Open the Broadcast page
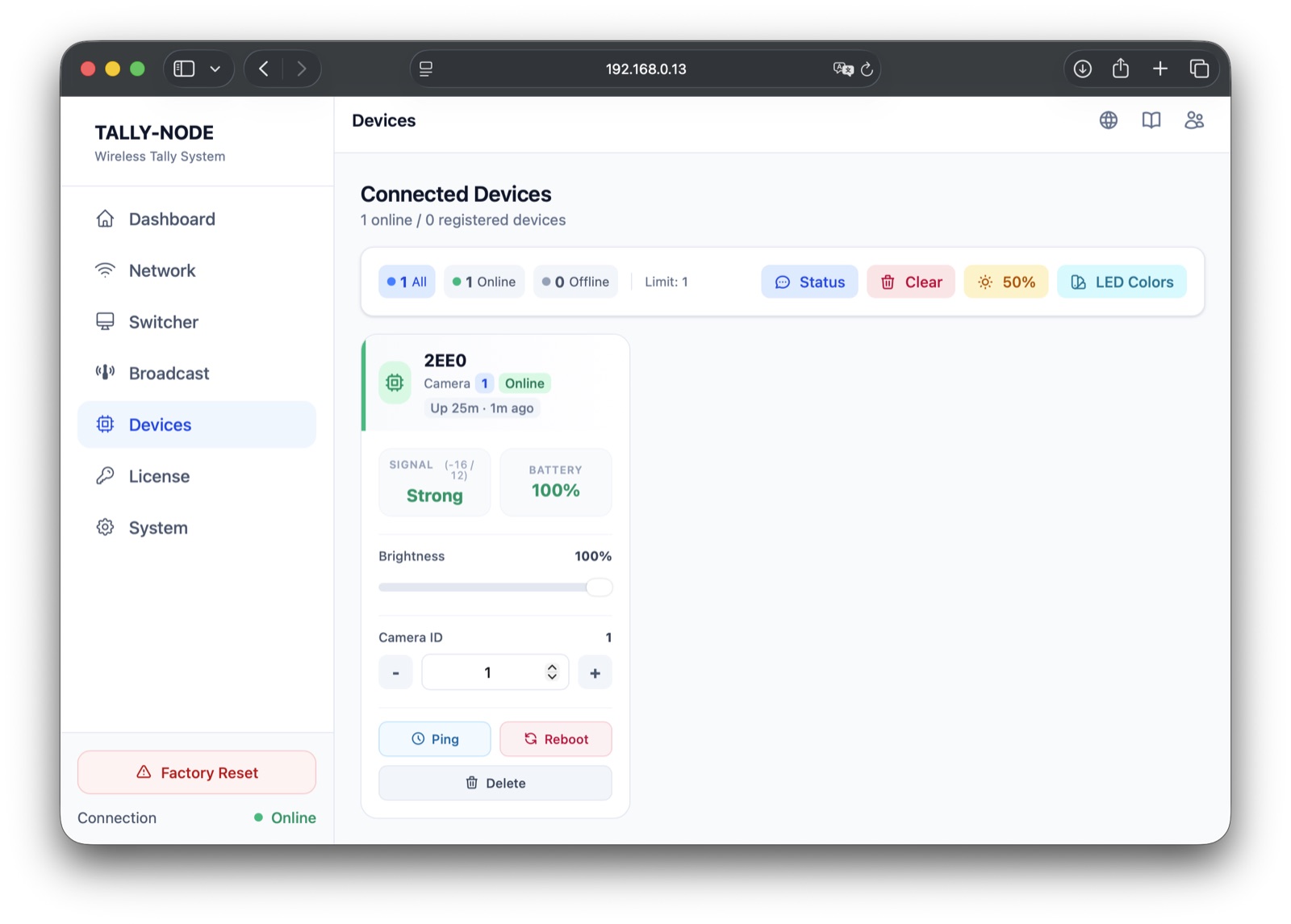The width and height of the screenshot is (1291, 924). (x=197, y=373)
